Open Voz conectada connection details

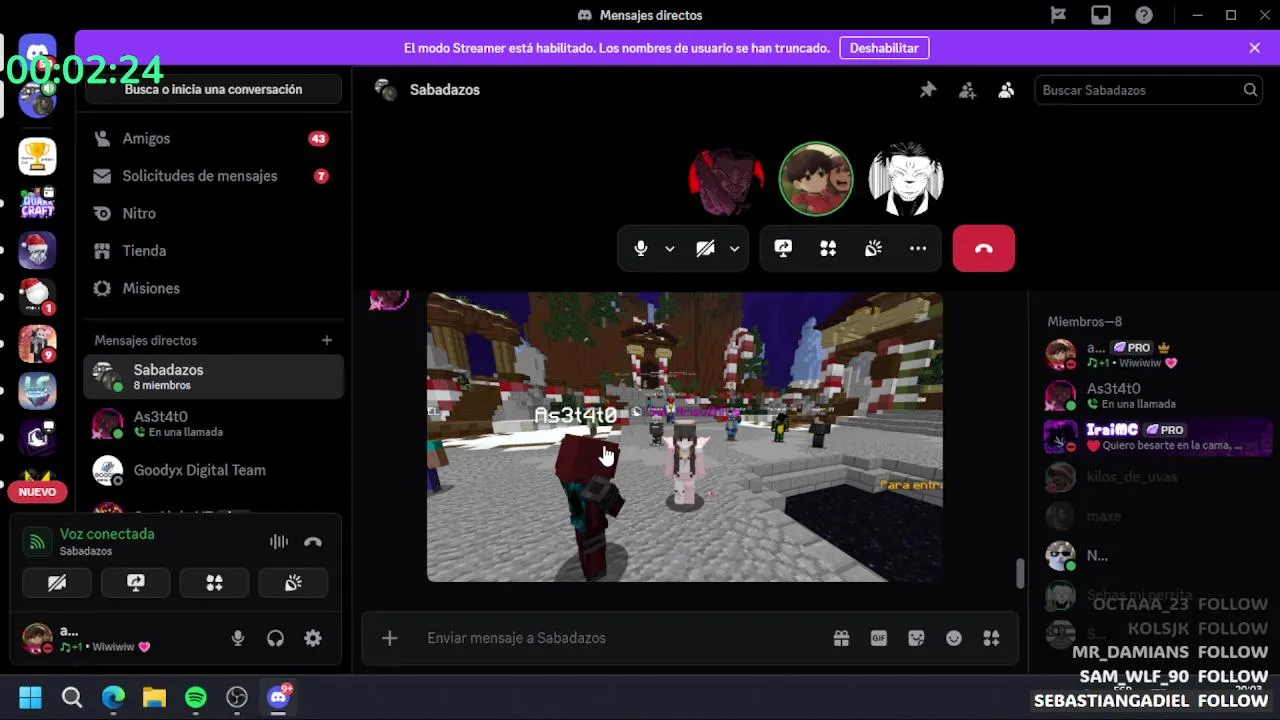[107, 534]
